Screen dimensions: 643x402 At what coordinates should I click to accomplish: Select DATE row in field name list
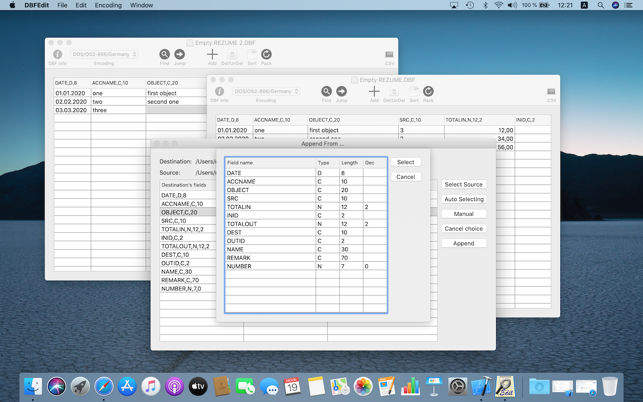pyautogui.click(x=306, y=173)
